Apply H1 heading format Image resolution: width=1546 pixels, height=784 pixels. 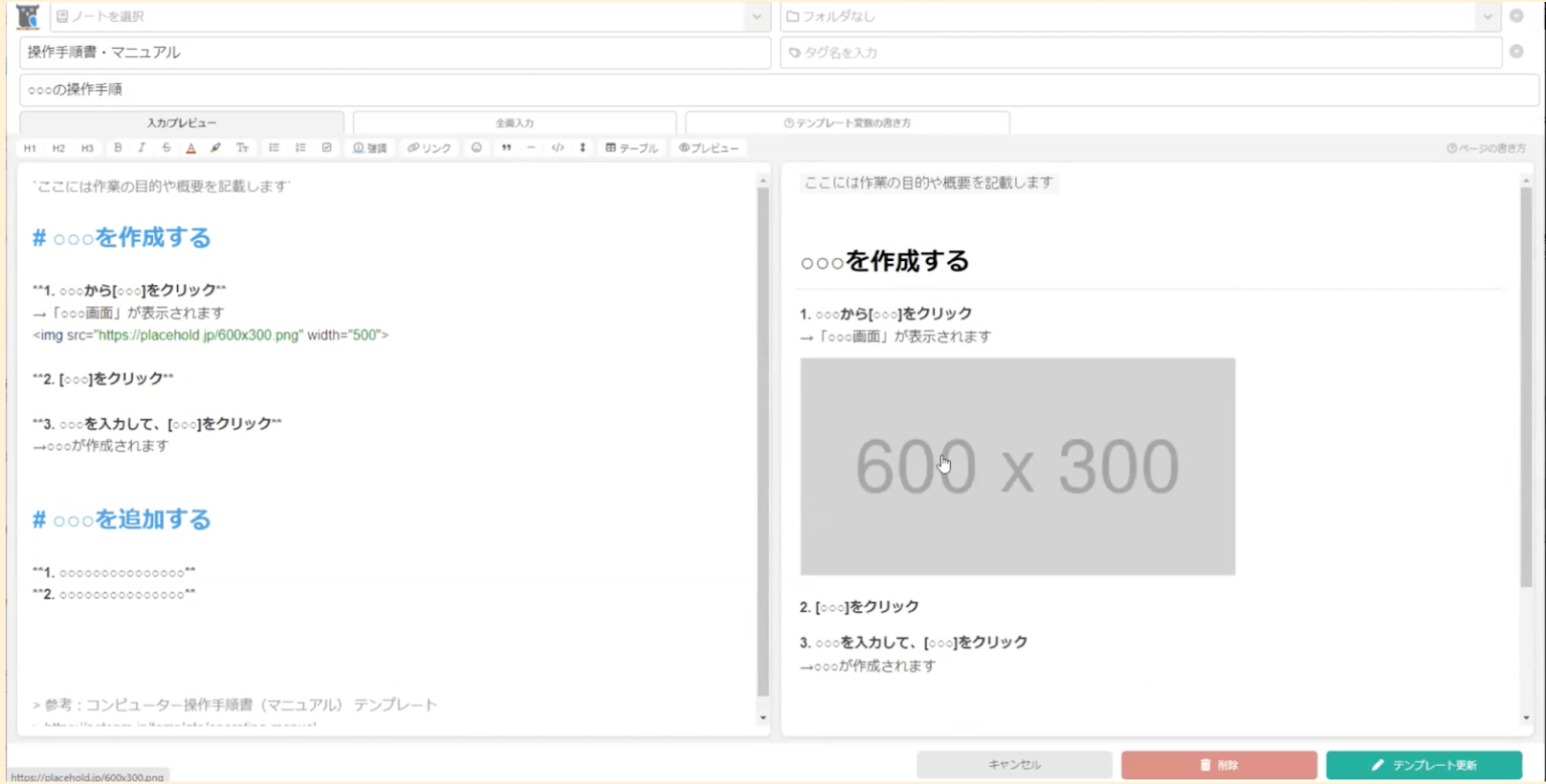click(x=30, y=148)
